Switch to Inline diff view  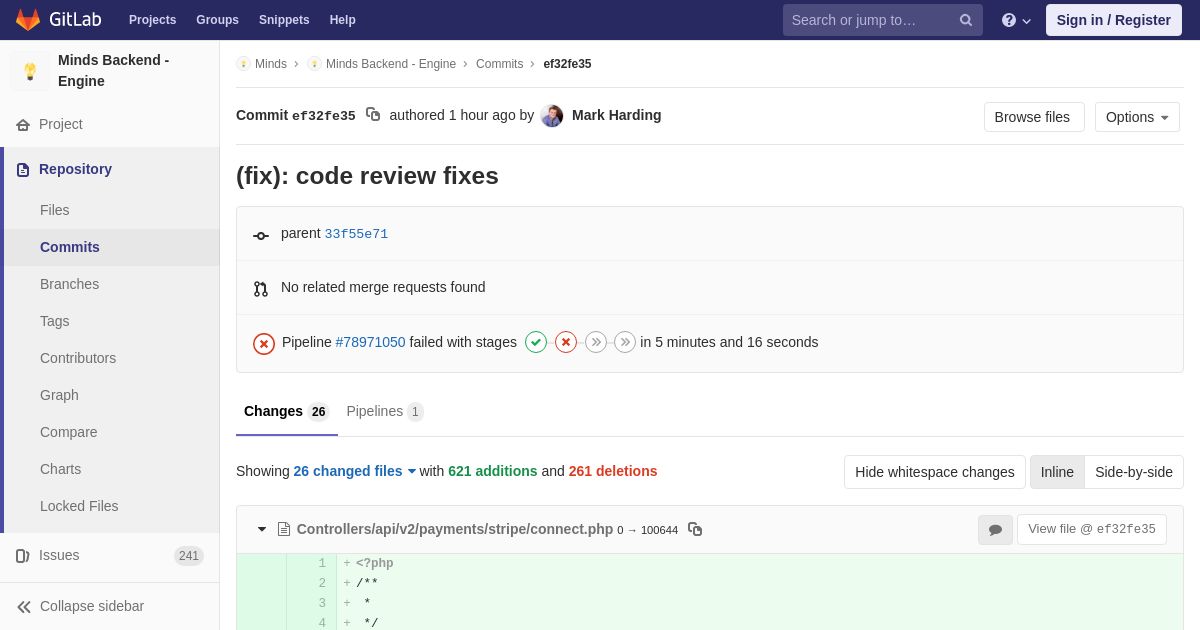(x=1057, y=472)
